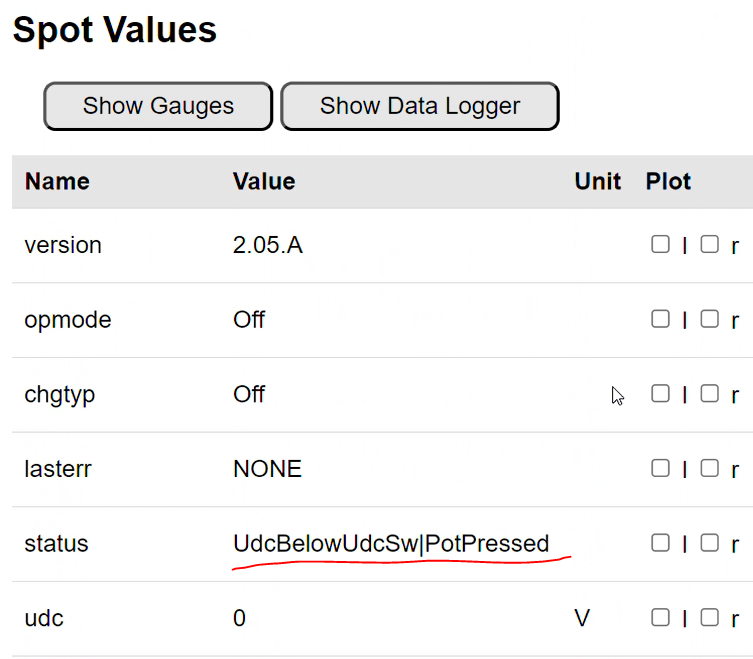Click the Spot Values heading
The height and width of the screenshot is (659, 753).
[114, 30]
